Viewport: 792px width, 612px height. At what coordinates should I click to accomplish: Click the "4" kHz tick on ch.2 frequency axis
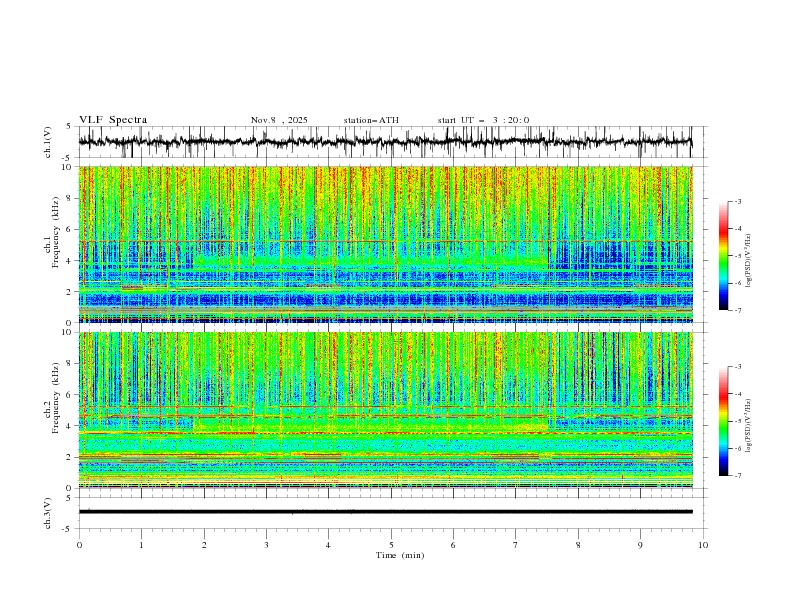[70, 426]
